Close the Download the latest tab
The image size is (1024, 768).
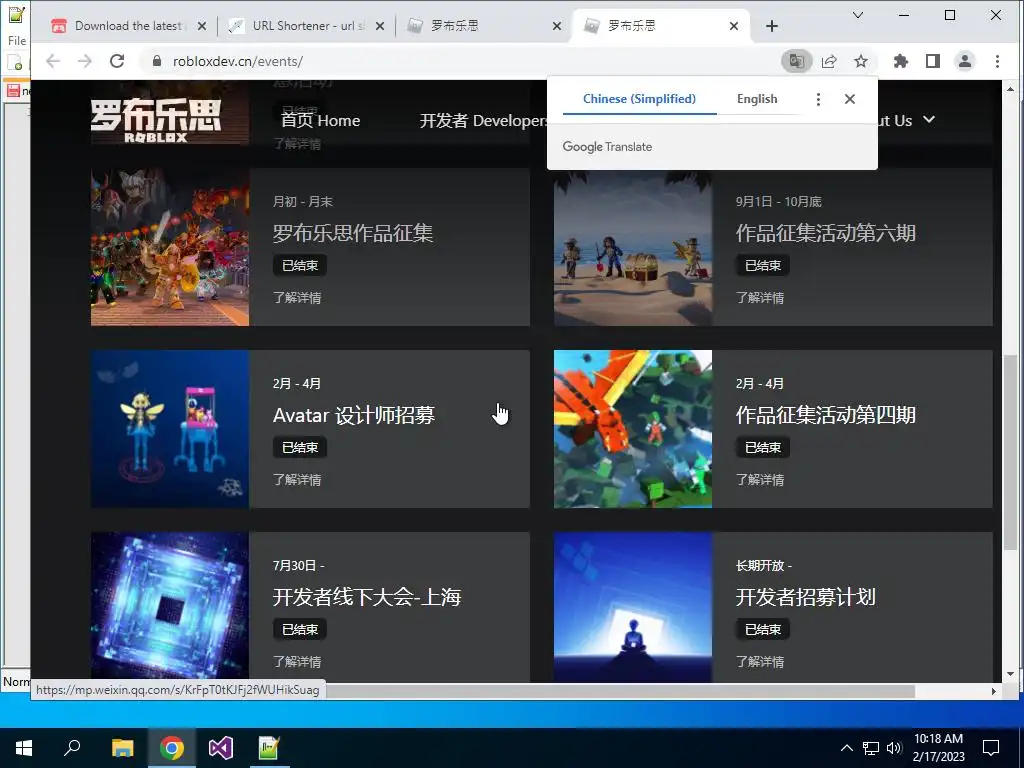coord(202,26)
